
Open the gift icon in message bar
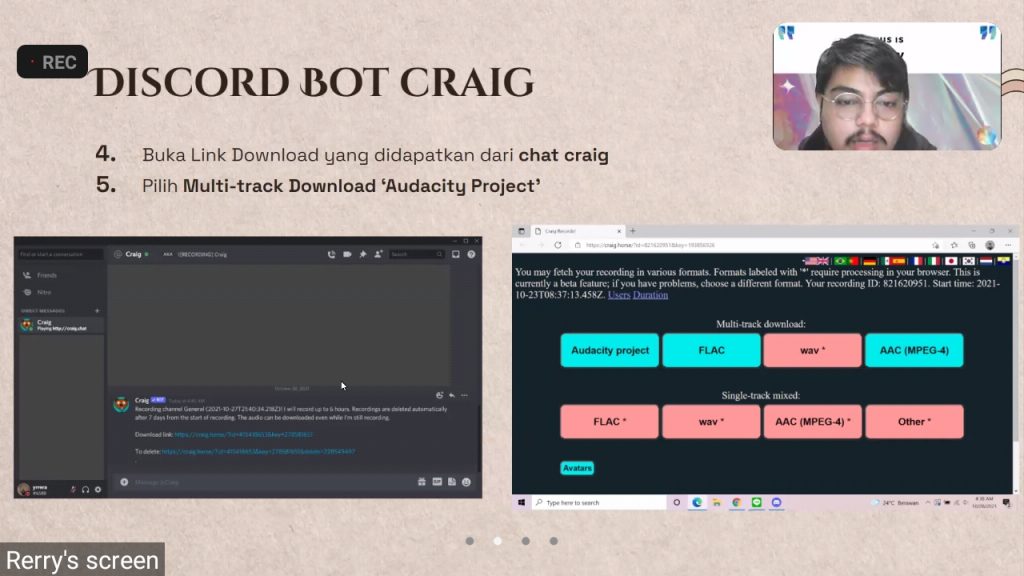click(x=422, y=482)
